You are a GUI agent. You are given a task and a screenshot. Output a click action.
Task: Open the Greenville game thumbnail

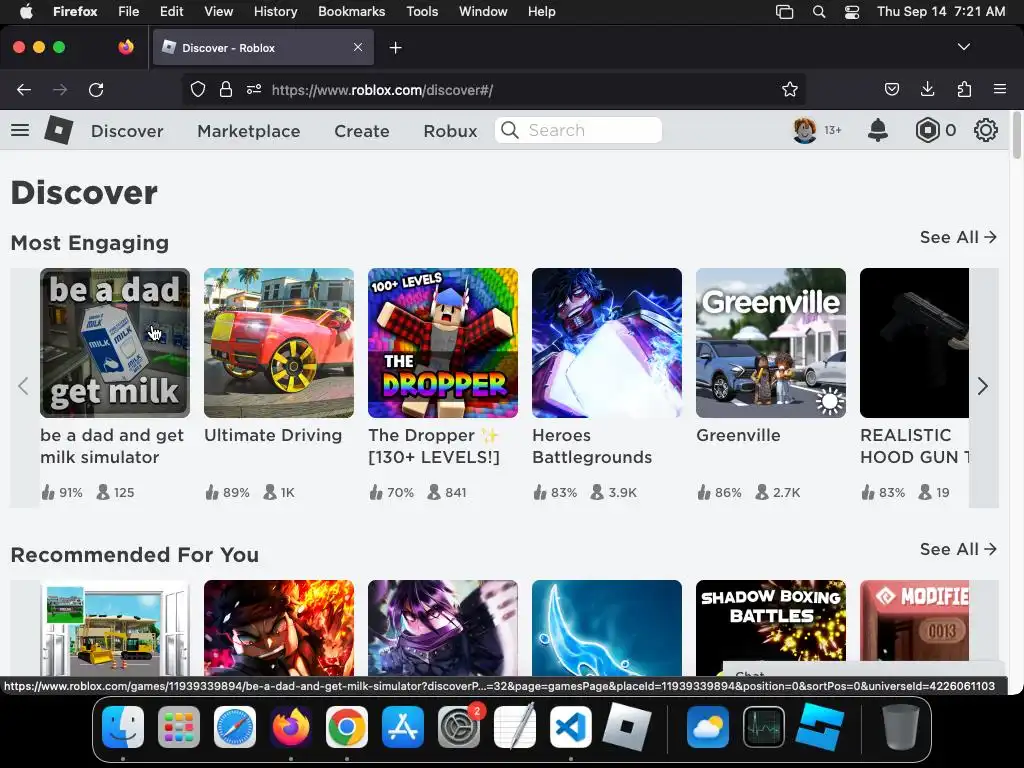pos(771,343)
